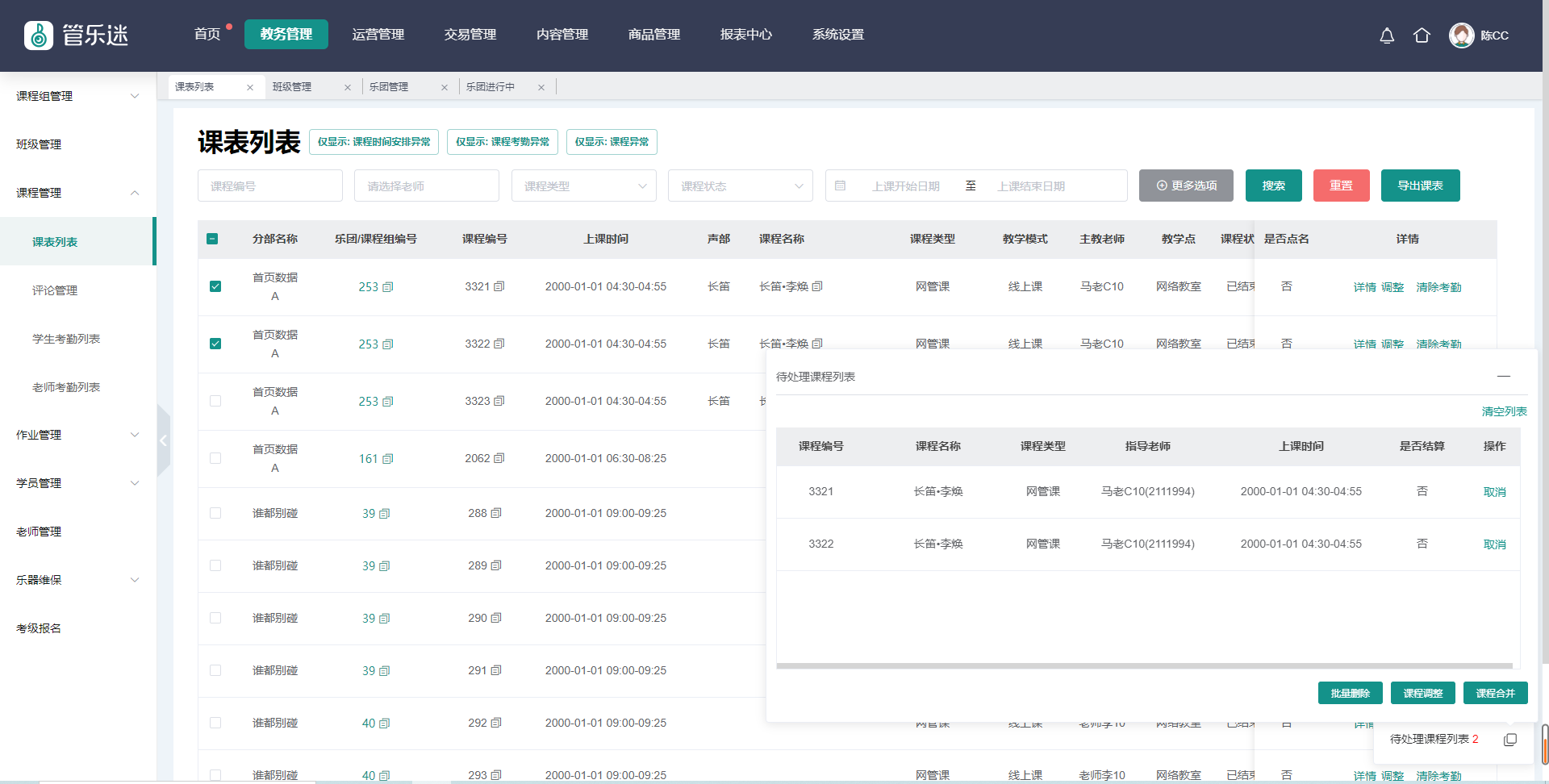Copy course number 3321 with copy icon

click(499, 286)
